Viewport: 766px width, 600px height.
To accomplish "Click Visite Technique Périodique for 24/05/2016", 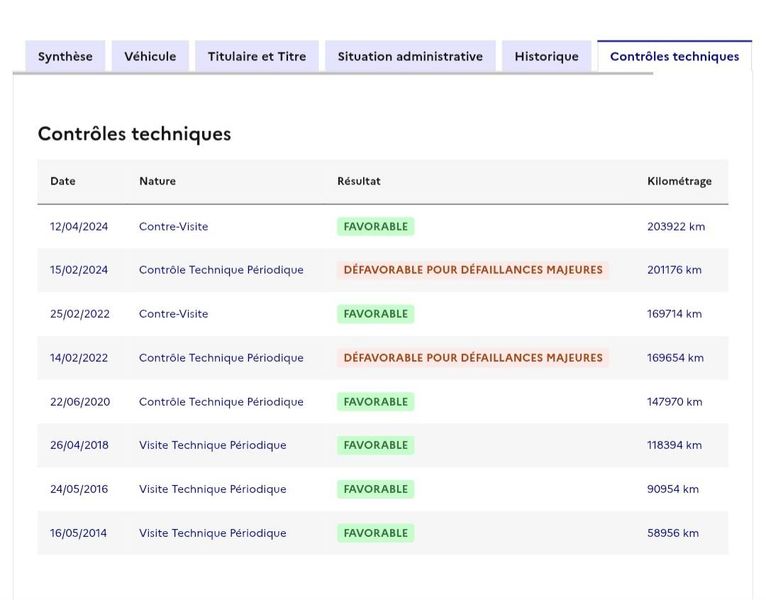I will (x=213, y=489).
